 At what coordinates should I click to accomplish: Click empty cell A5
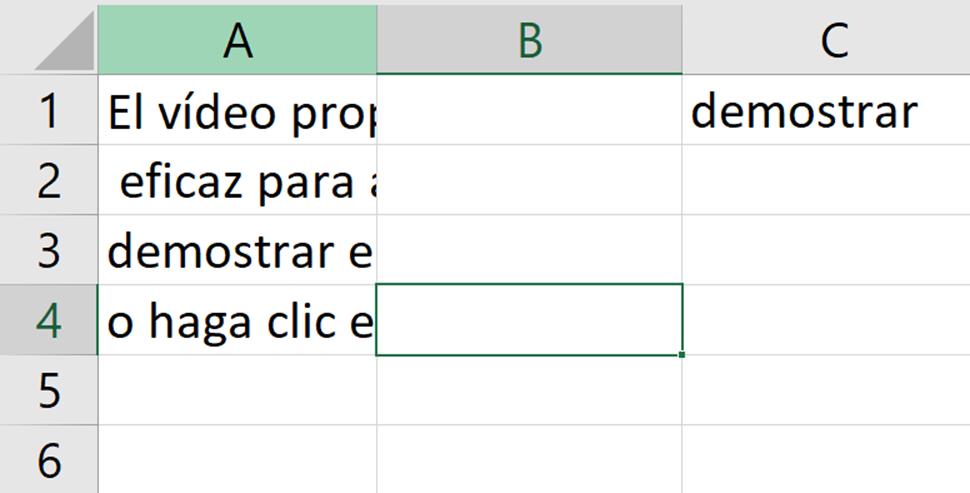[x=238, y=390]
